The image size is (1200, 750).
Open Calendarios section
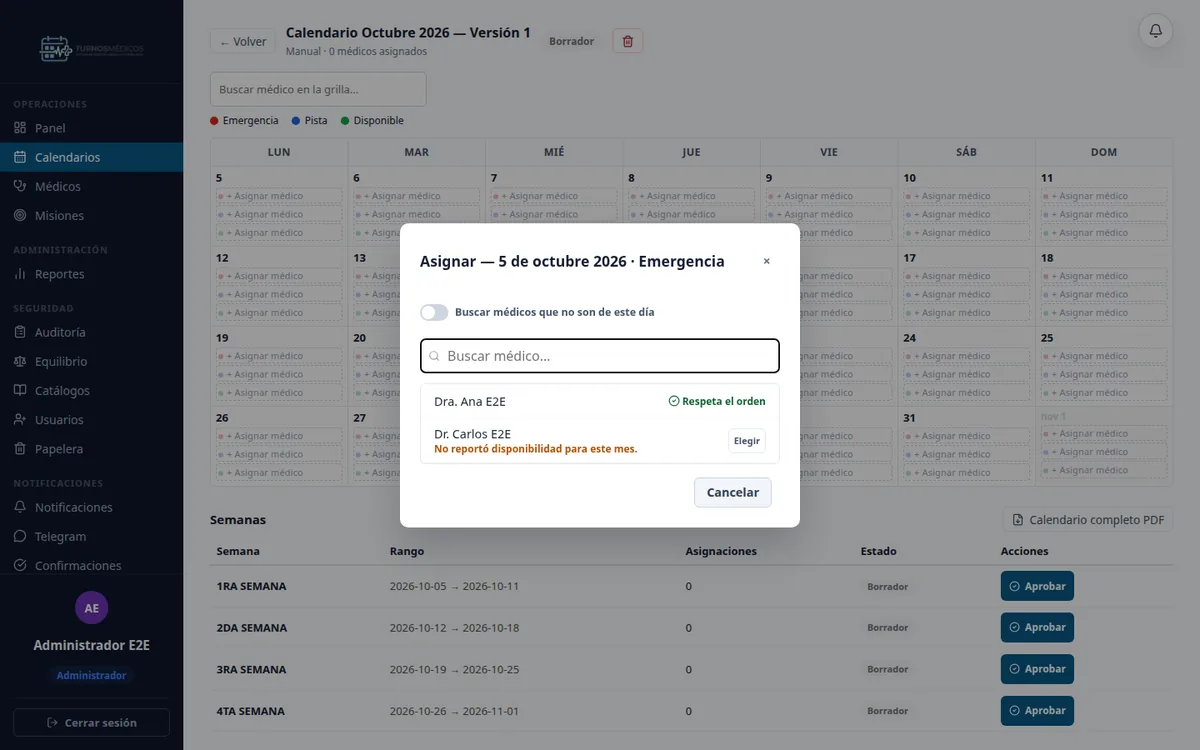[x=91, y=157]
